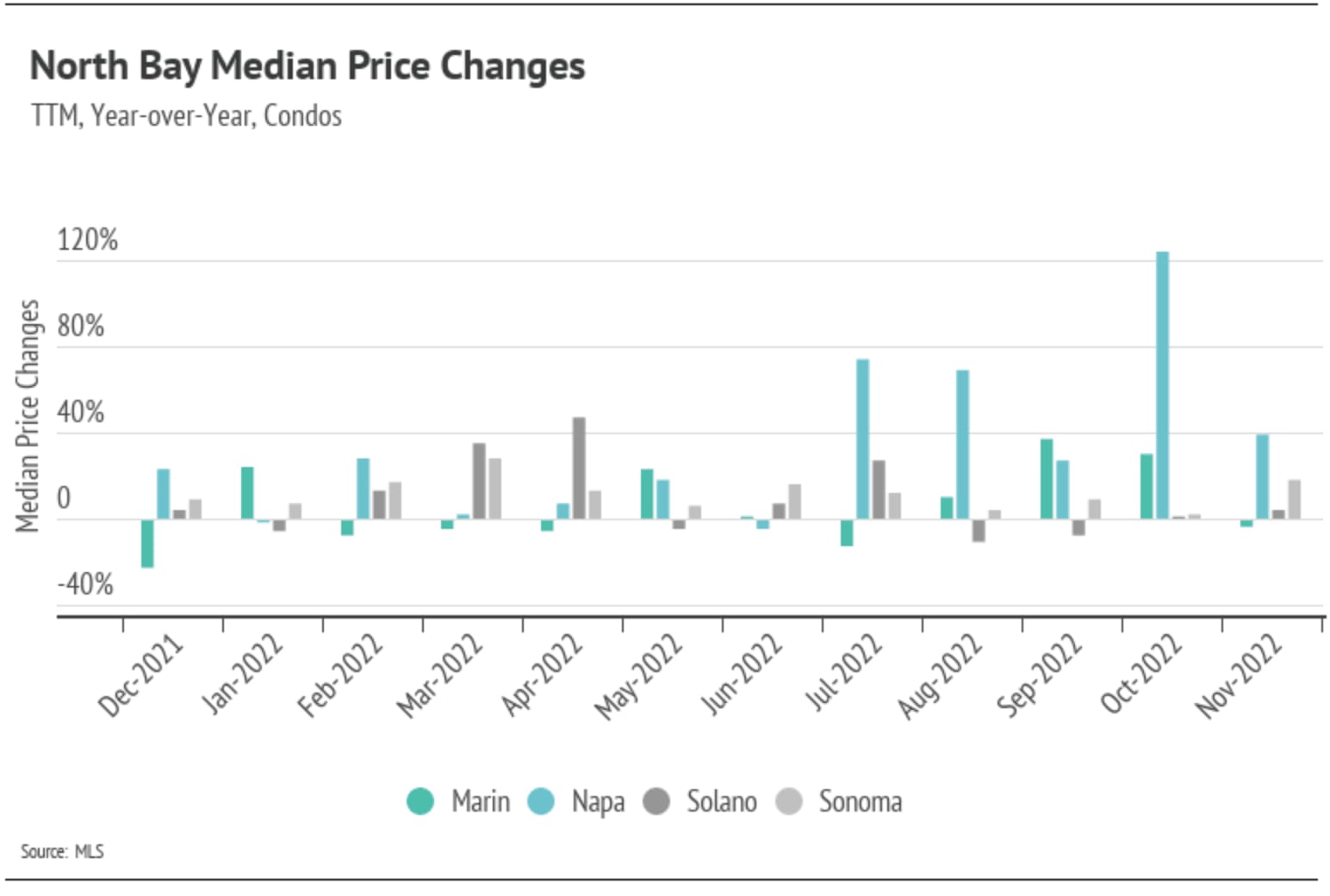Select the tallest Napa bar in Oct-2022
The image size is (1330, 896).
pyautogui.click(x=1162, y=385)
